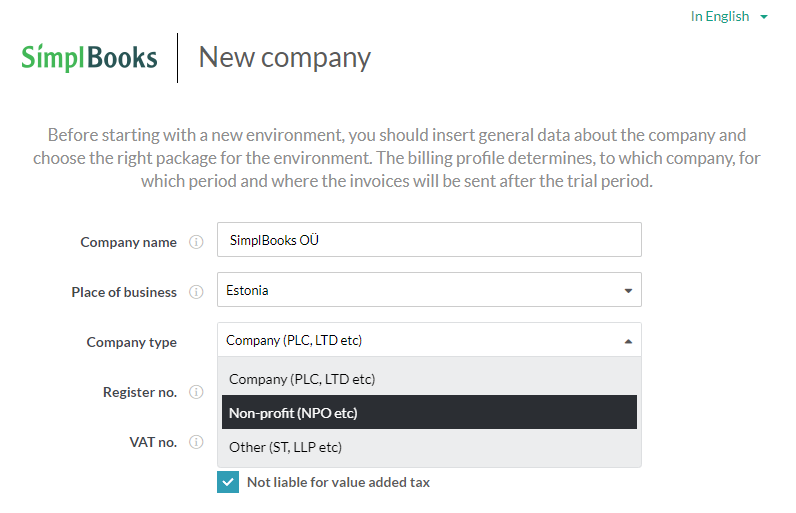The image size is (796, 513).
Task: Click the VAT no. label
Action: pyautogui.click(x=153, y=442)
